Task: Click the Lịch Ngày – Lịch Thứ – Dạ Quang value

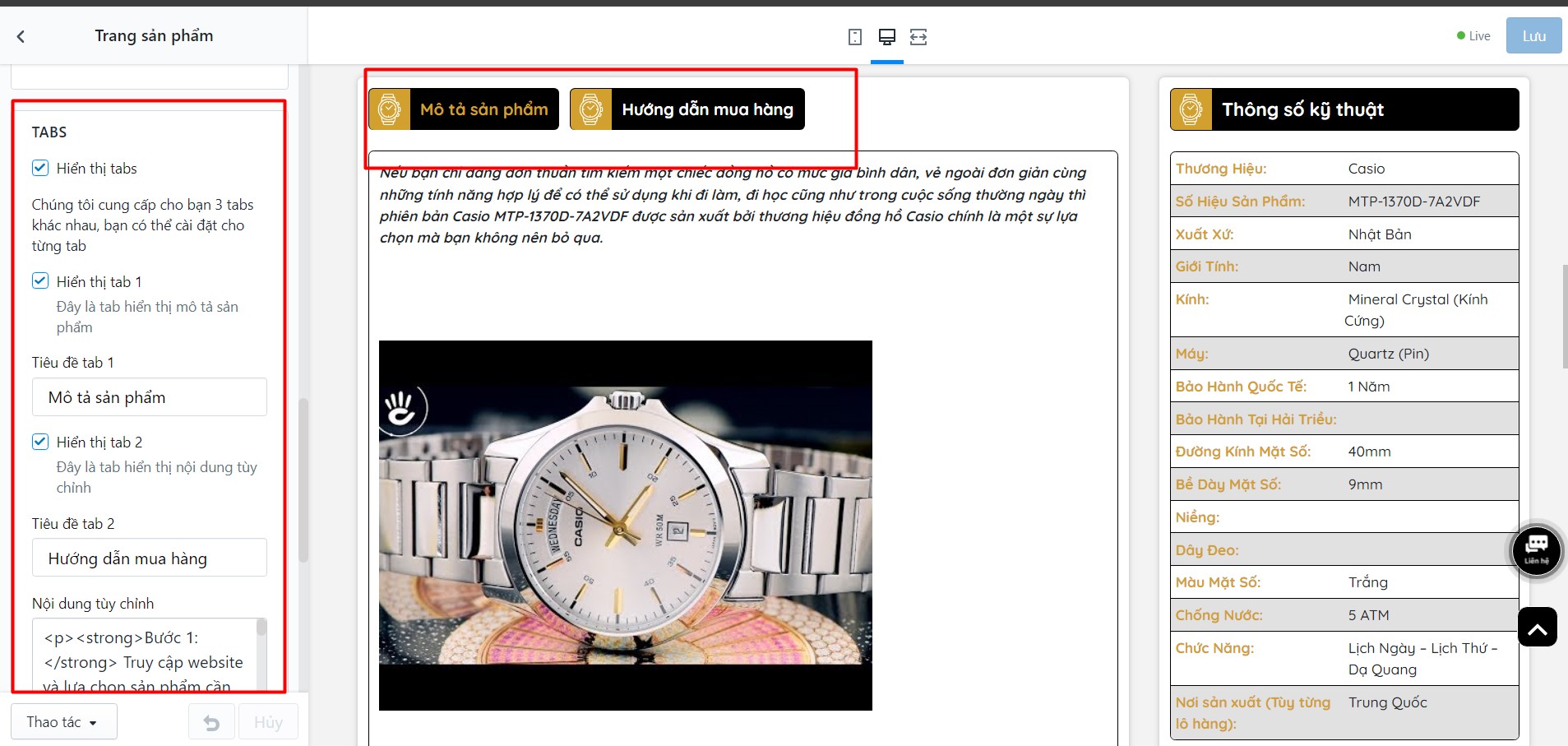Action: coord(1423,659)
